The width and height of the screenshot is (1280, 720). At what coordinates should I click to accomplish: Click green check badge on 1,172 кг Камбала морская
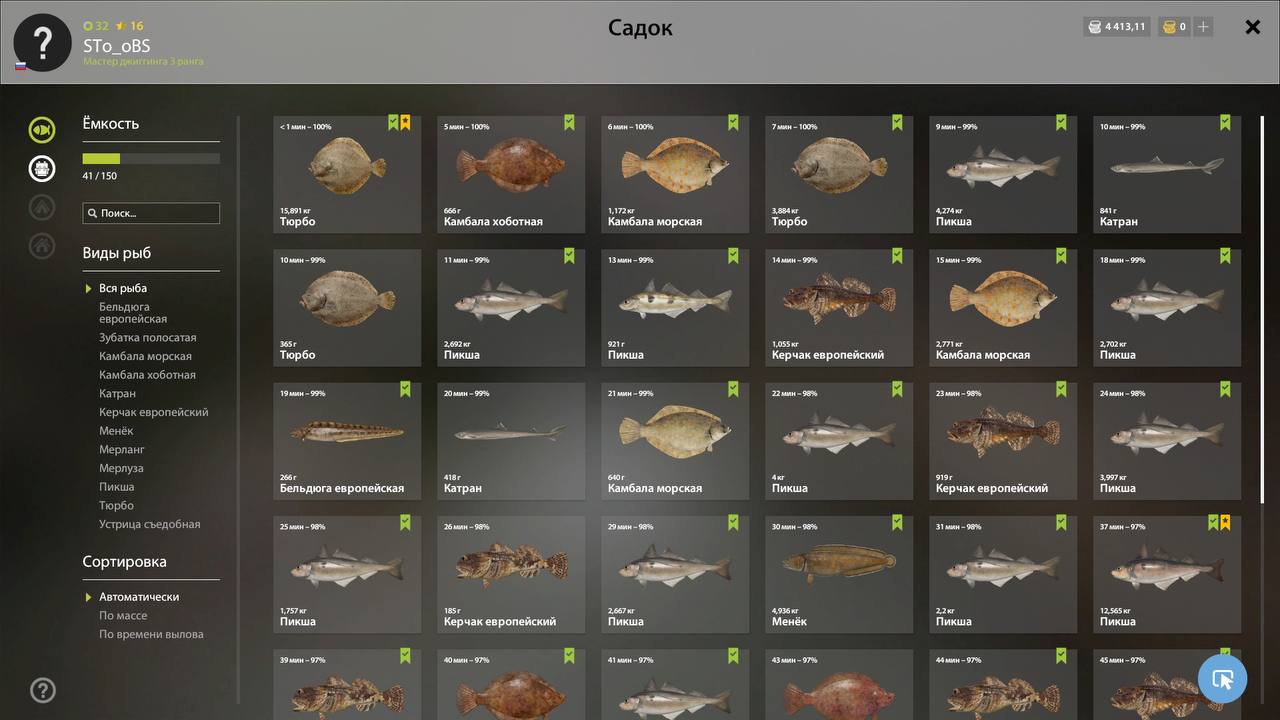(733, 122)
